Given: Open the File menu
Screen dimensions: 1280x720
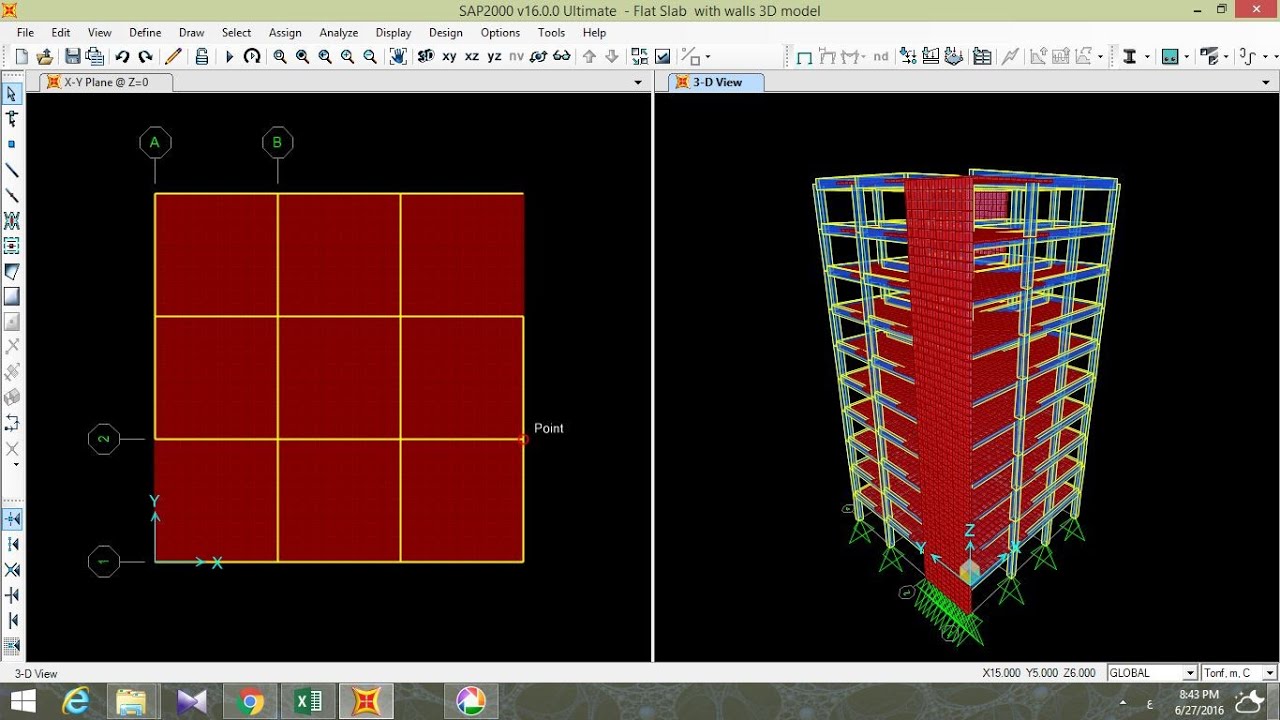Looking at the screenshot, I should point(25,32).
